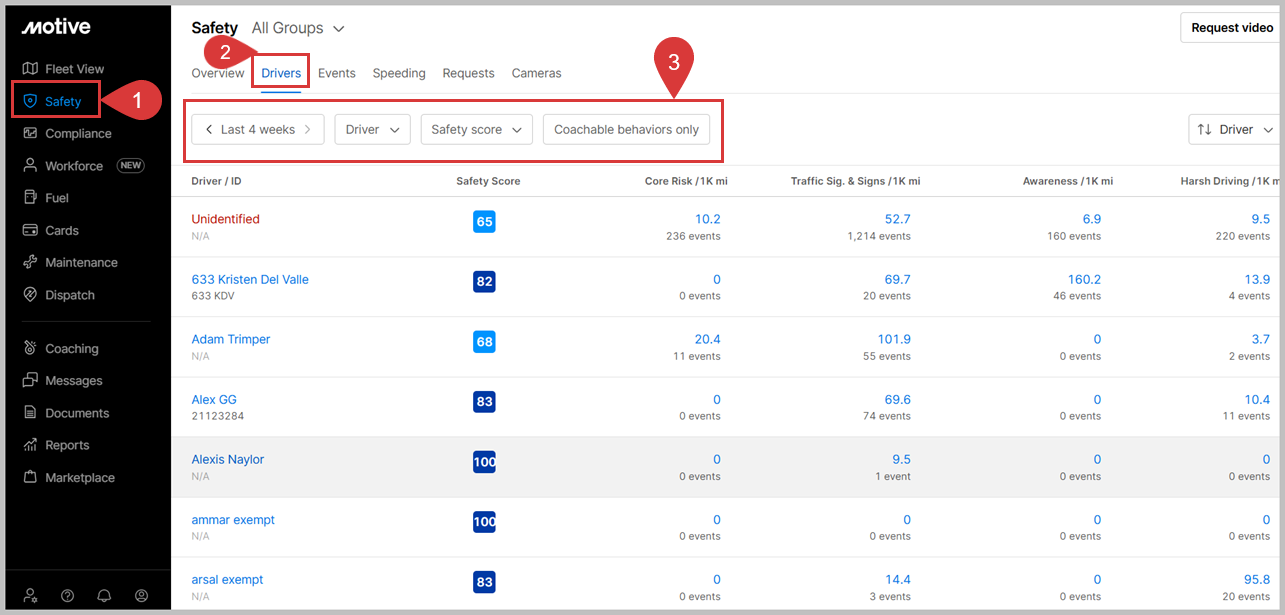Open the Driver filter dropdown
The image size is (1285, 615).
(x=372, y=129)
